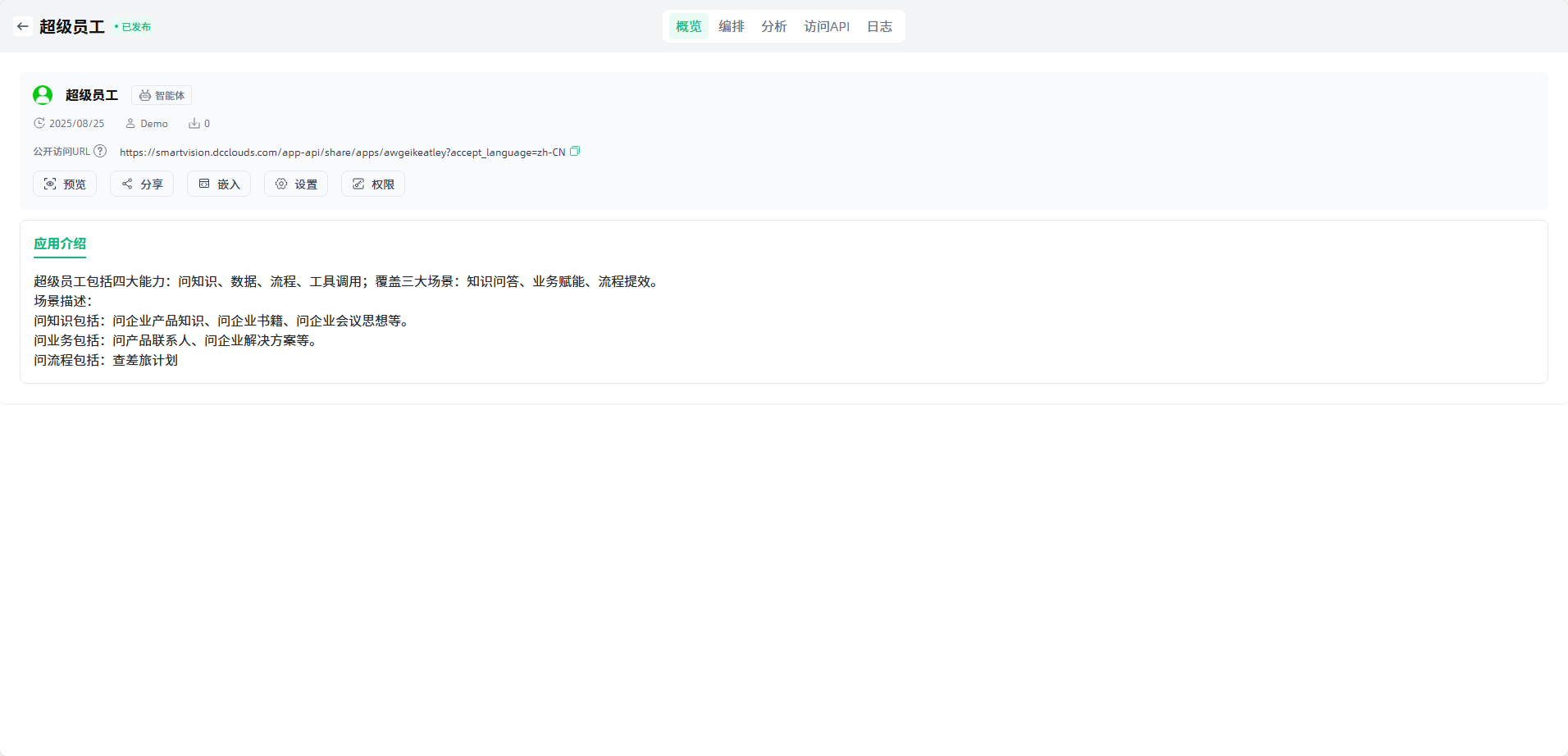Select the 访问API tab
The width and height of the screenshot is (1568, 756).
point(826,26)
